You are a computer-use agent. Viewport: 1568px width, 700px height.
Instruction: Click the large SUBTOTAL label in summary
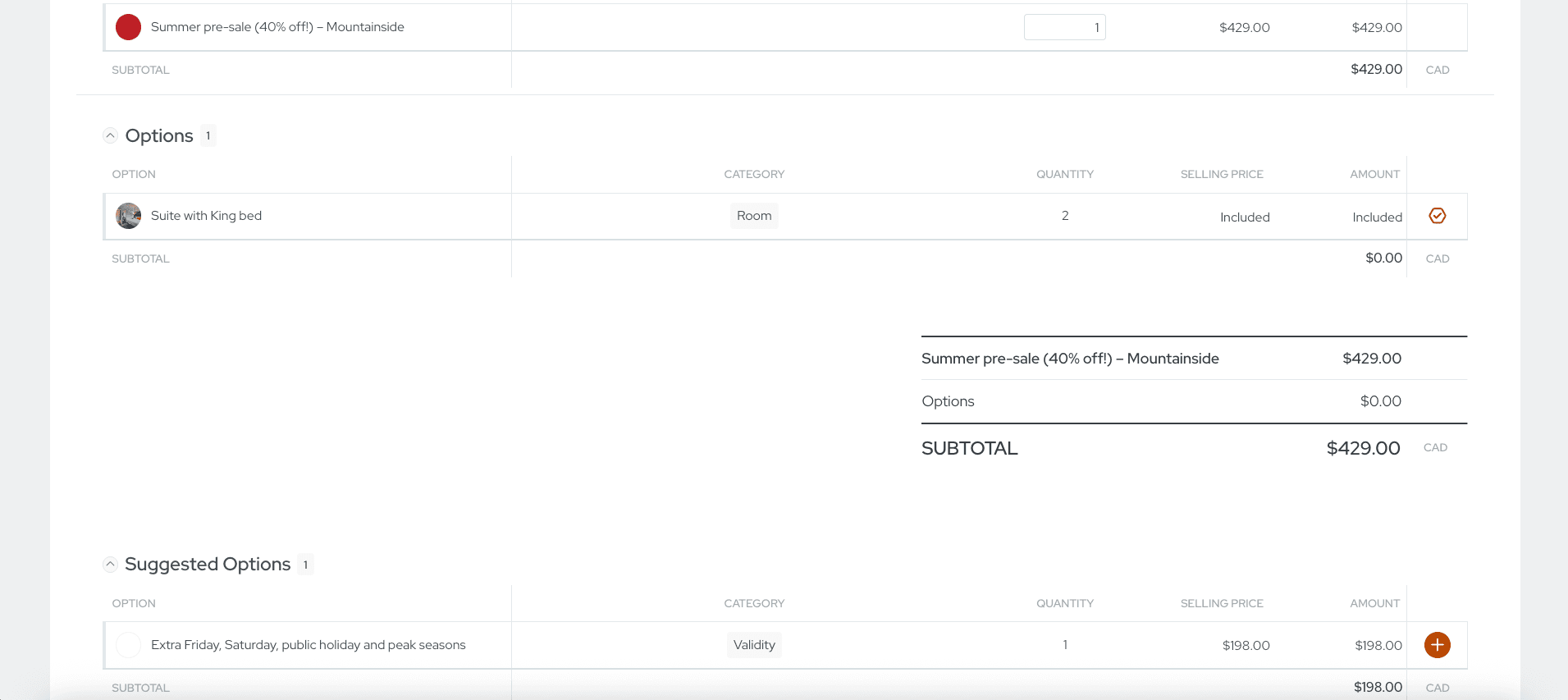coord(969,448)
